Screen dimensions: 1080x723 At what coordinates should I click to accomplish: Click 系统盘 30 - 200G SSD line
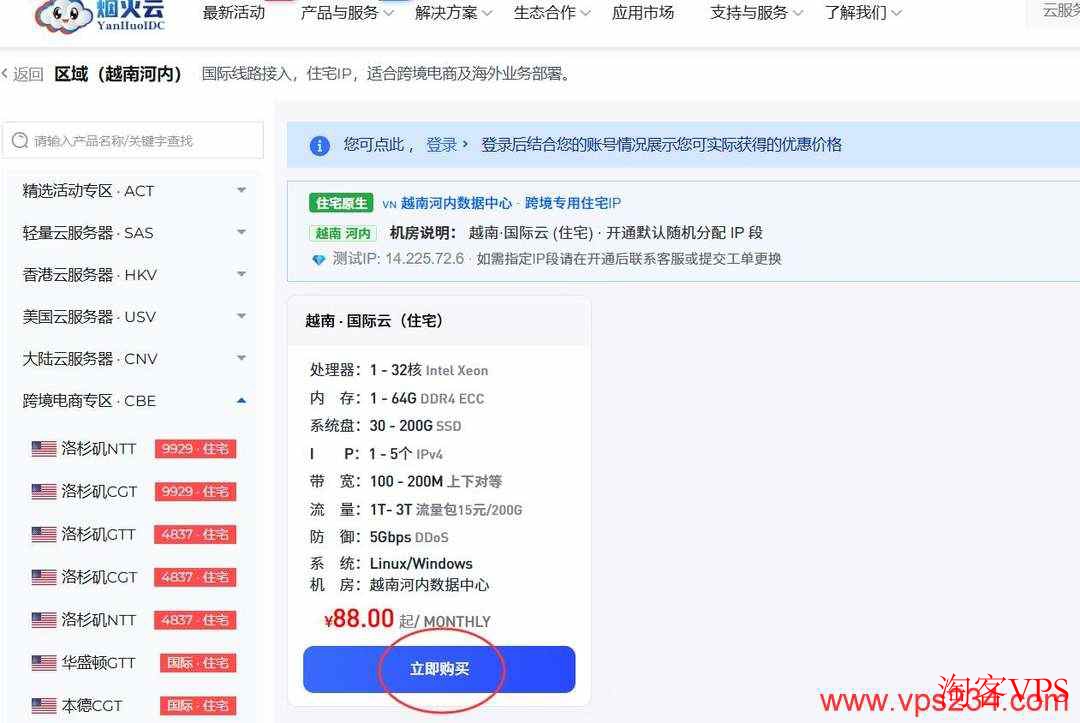[x=386, y=426]
